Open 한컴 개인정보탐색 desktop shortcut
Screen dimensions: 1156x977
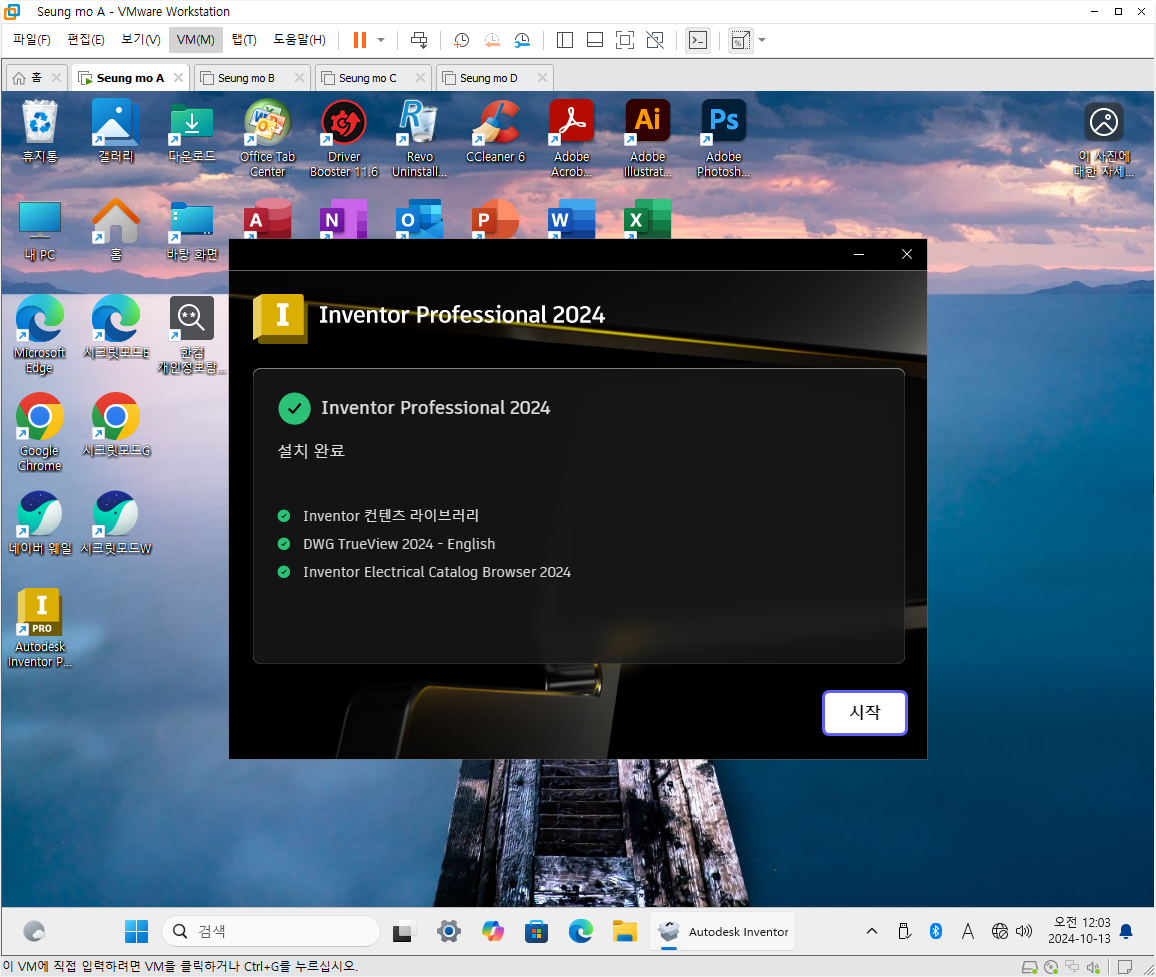point(192,335)
